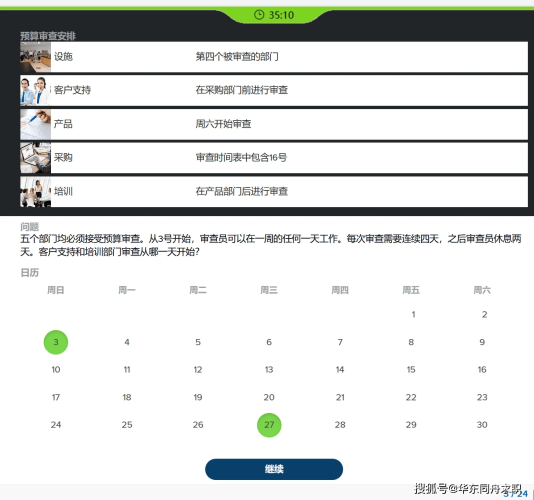Viewport: 534px width, 500px height.
Task: Click the 设施 department thumbnail
Action: pyautogui.click(x=35, y=57)
